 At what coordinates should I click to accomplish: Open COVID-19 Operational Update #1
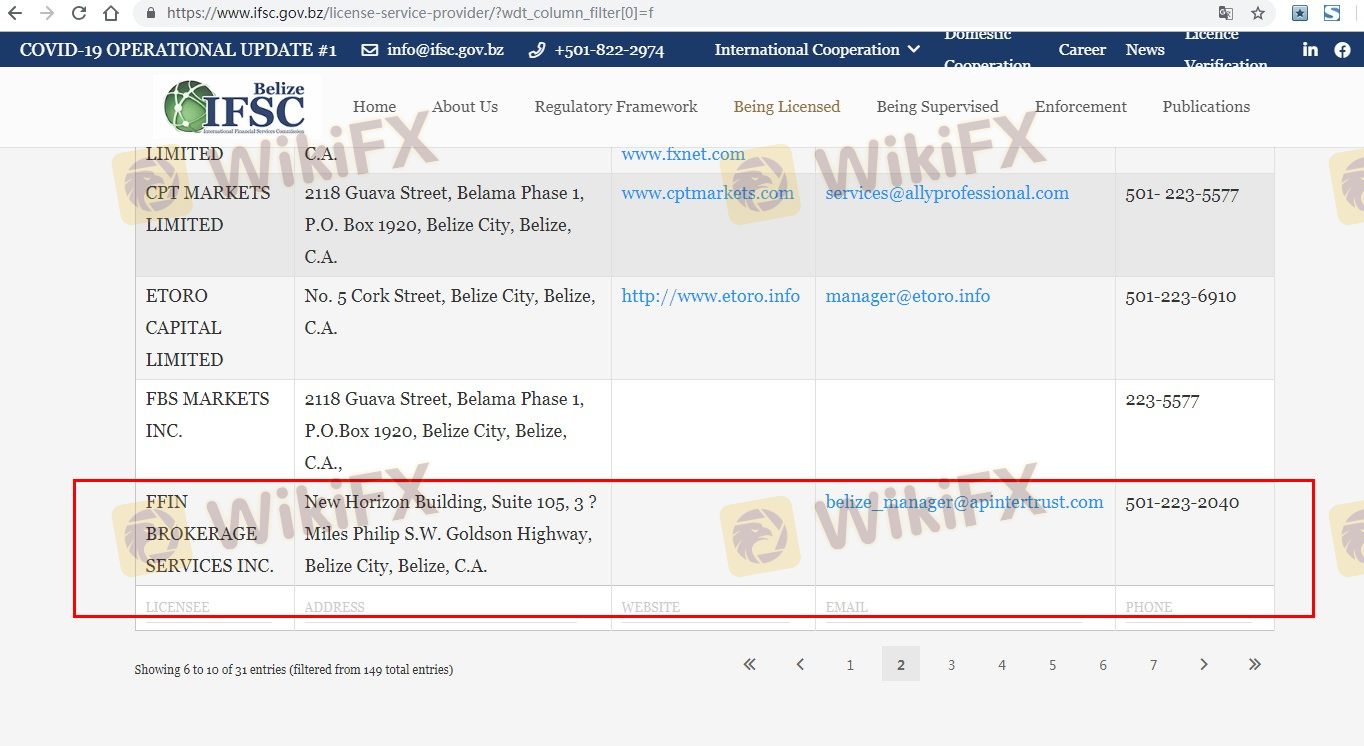pos(178,50)
